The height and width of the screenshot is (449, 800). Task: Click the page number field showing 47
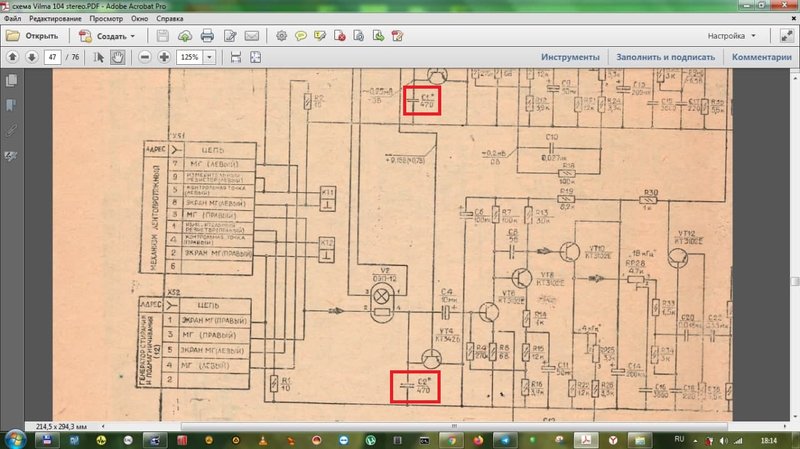pos(53,57)
